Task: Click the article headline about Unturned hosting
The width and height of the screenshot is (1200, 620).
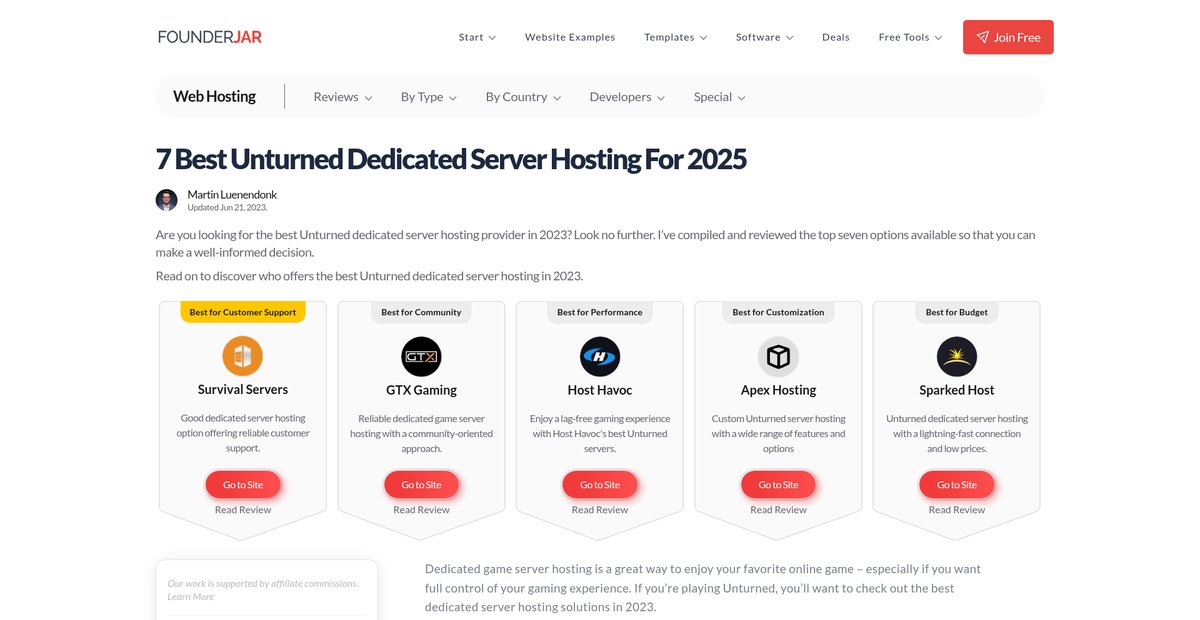Action: (x=451, y=159)
